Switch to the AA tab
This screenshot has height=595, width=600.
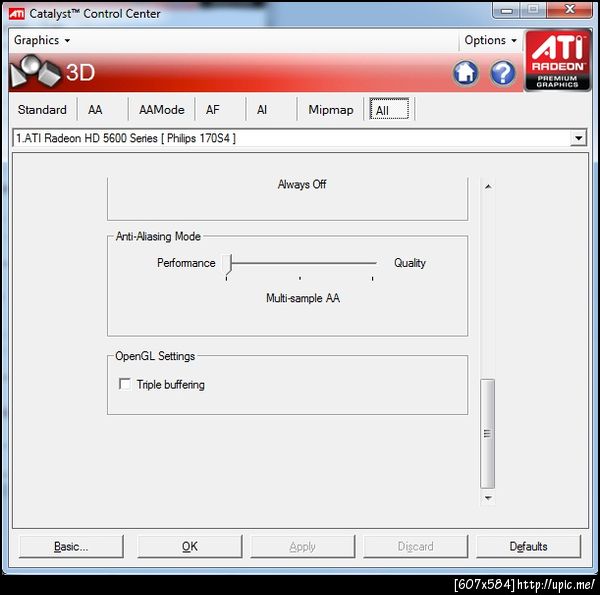[95, 110]
